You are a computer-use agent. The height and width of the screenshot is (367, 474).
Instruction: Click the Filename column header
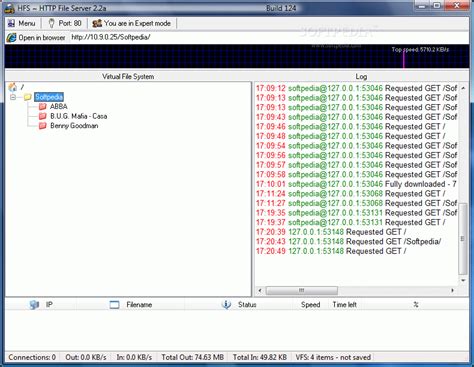tap(139, 305)
